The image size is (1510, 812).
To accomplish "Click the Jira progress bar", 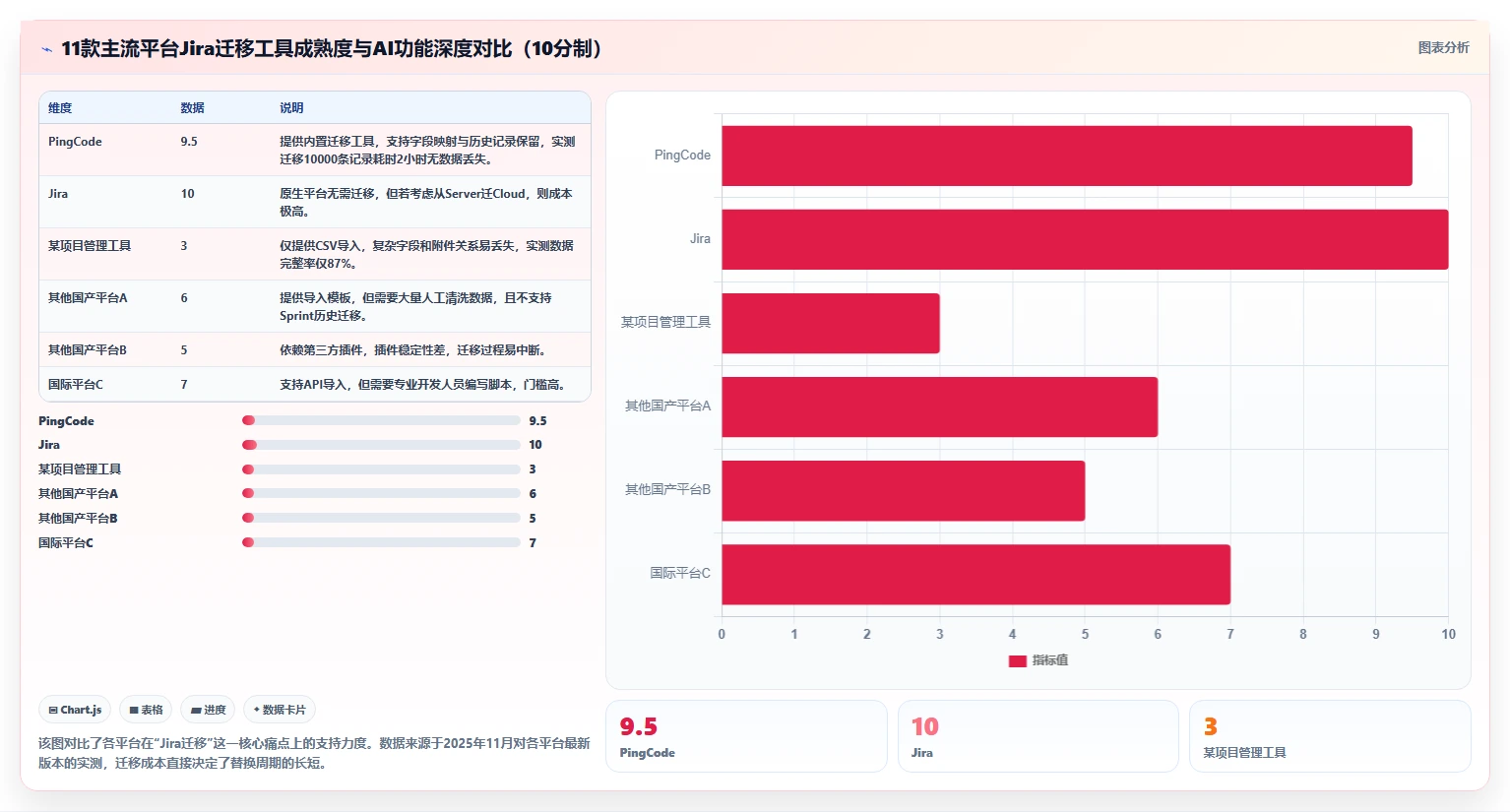I will (381, 445).
